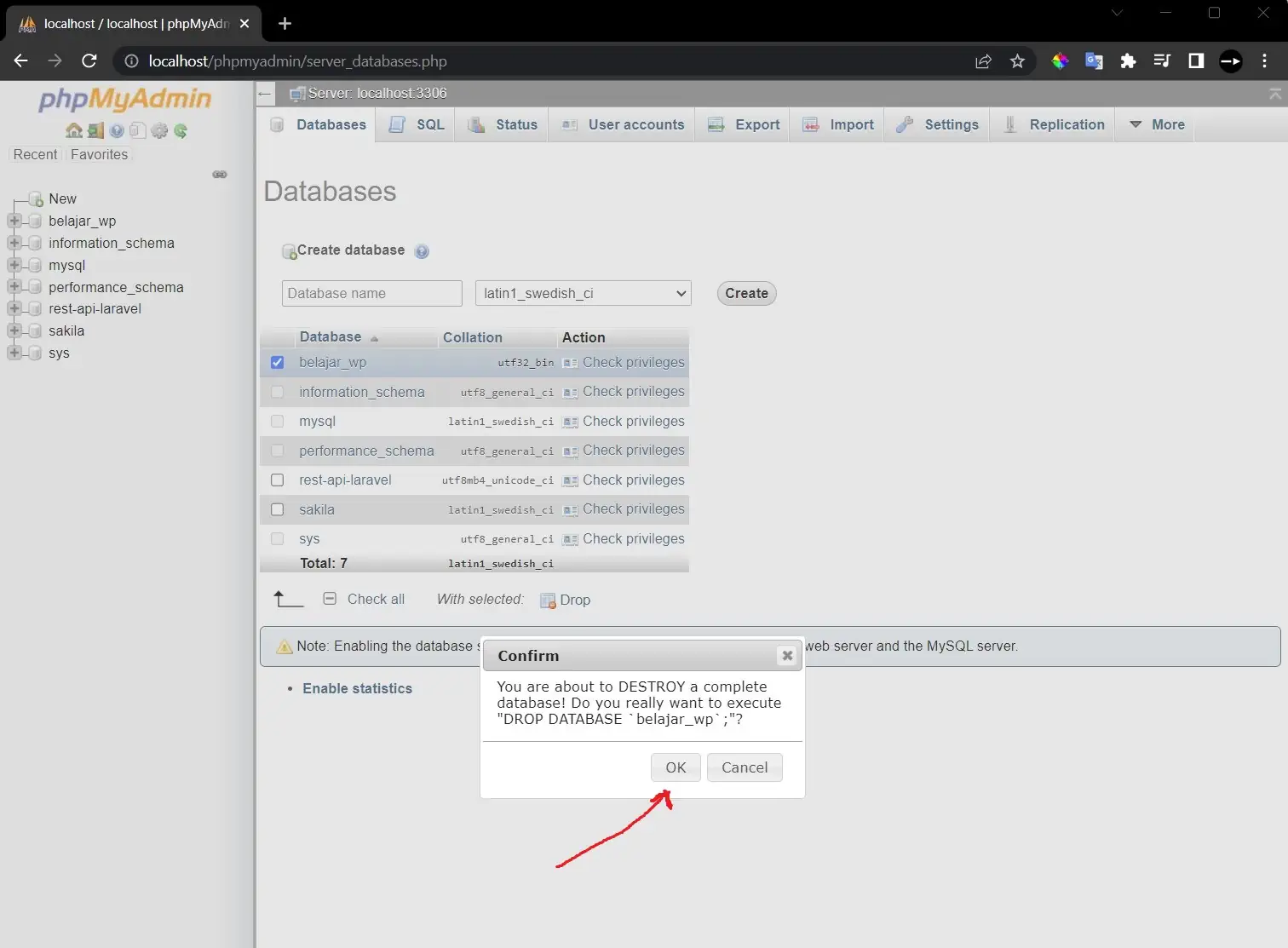Close the Confirm dialog with X icon
Screen dimensions: 1288x948
click(x=787, y=655)
